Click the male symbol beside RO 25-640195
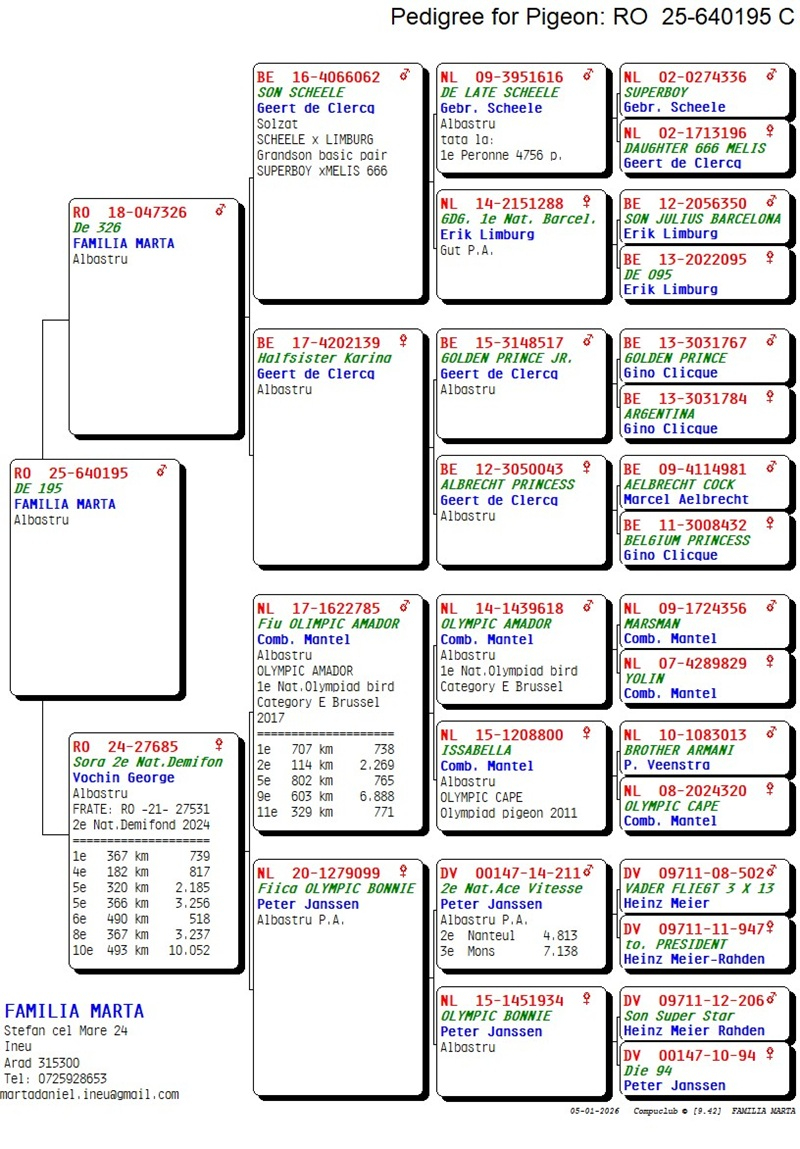The image size is (800, 1149). click(x=162, y=472)
